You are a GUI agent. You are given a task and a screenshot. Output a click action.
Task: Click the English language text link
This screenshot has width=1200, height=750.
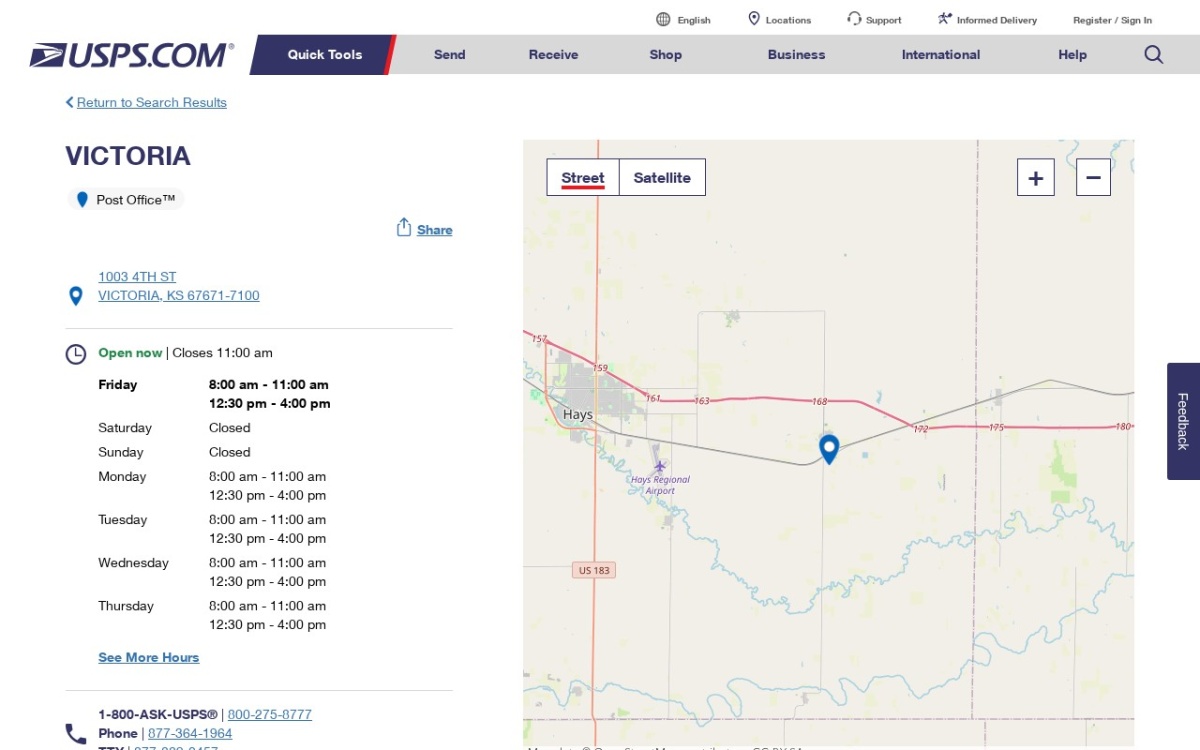694,20
